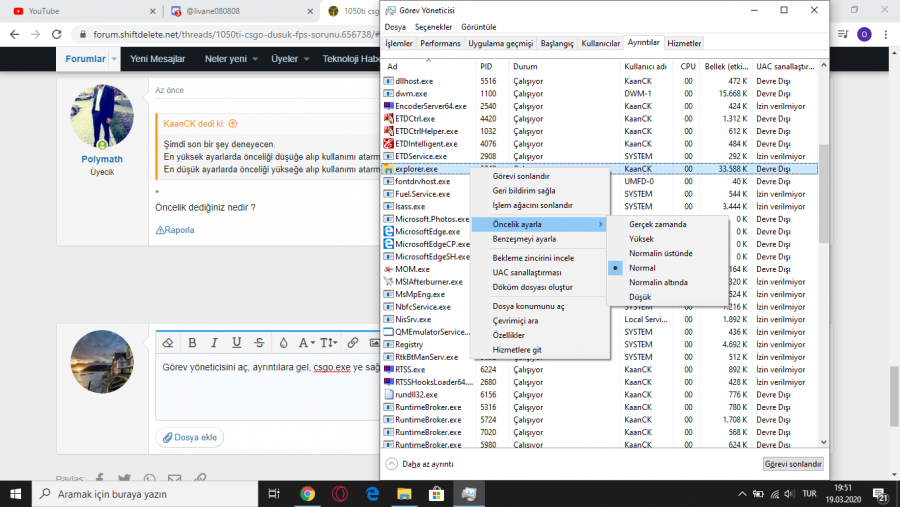Set priority to Yüksek
Image resolution: width=900 pixels, height=507 pixels.
642,239
